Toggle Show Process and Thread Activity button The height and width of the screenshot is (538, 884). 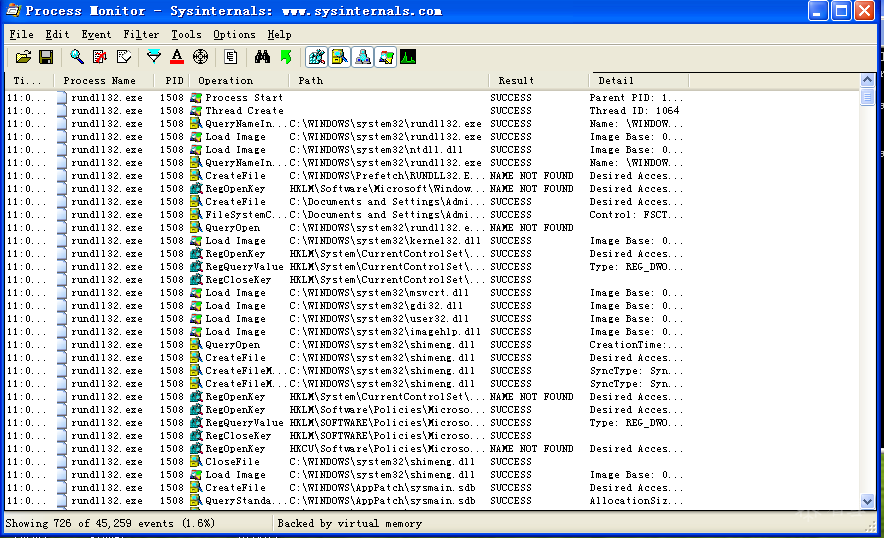386,57
